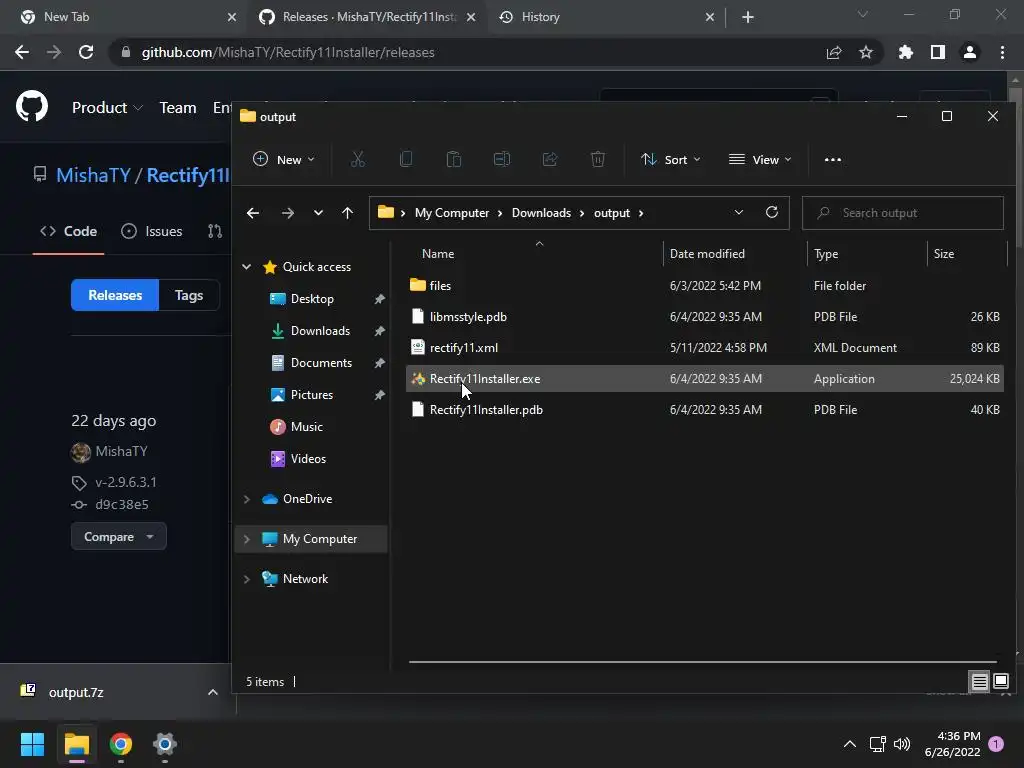The height and width of the screenshot is (768, 1024).
Task: Click the Paste clipboard icon in Explorer toolbar
Action: (x=453, y=159)
